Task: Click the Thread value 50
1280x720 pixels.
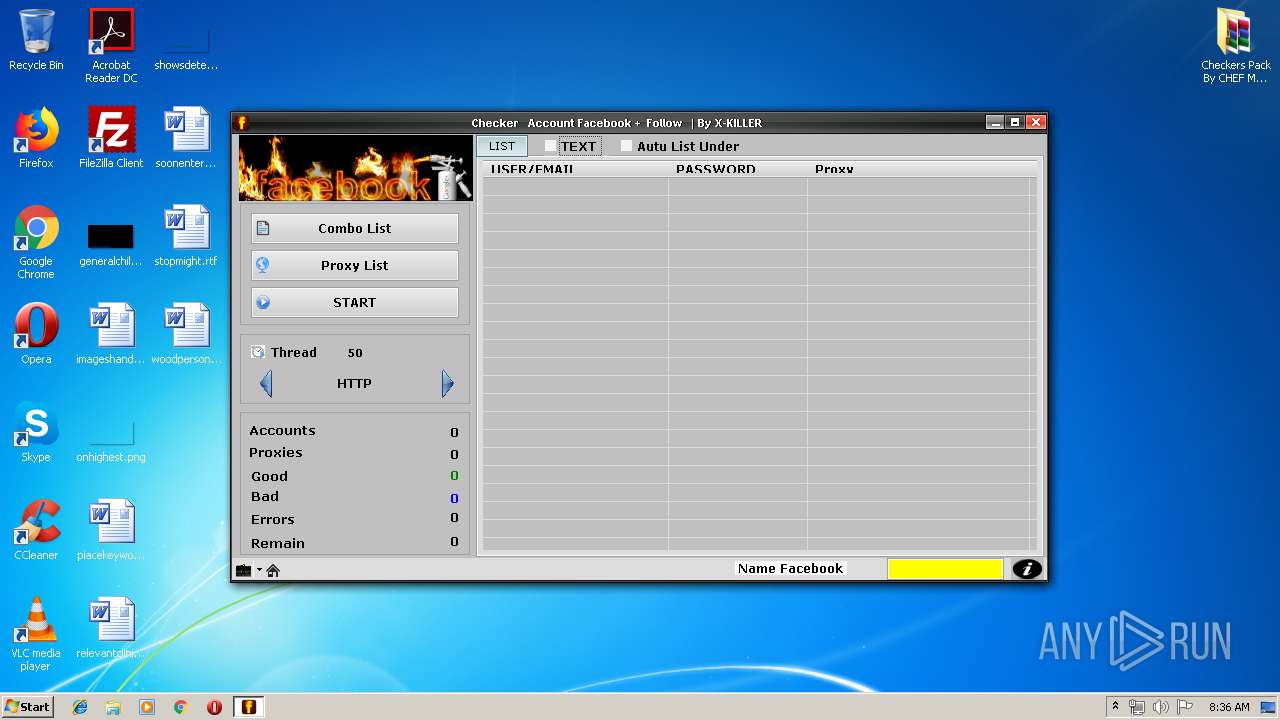Action: point(355,353)
